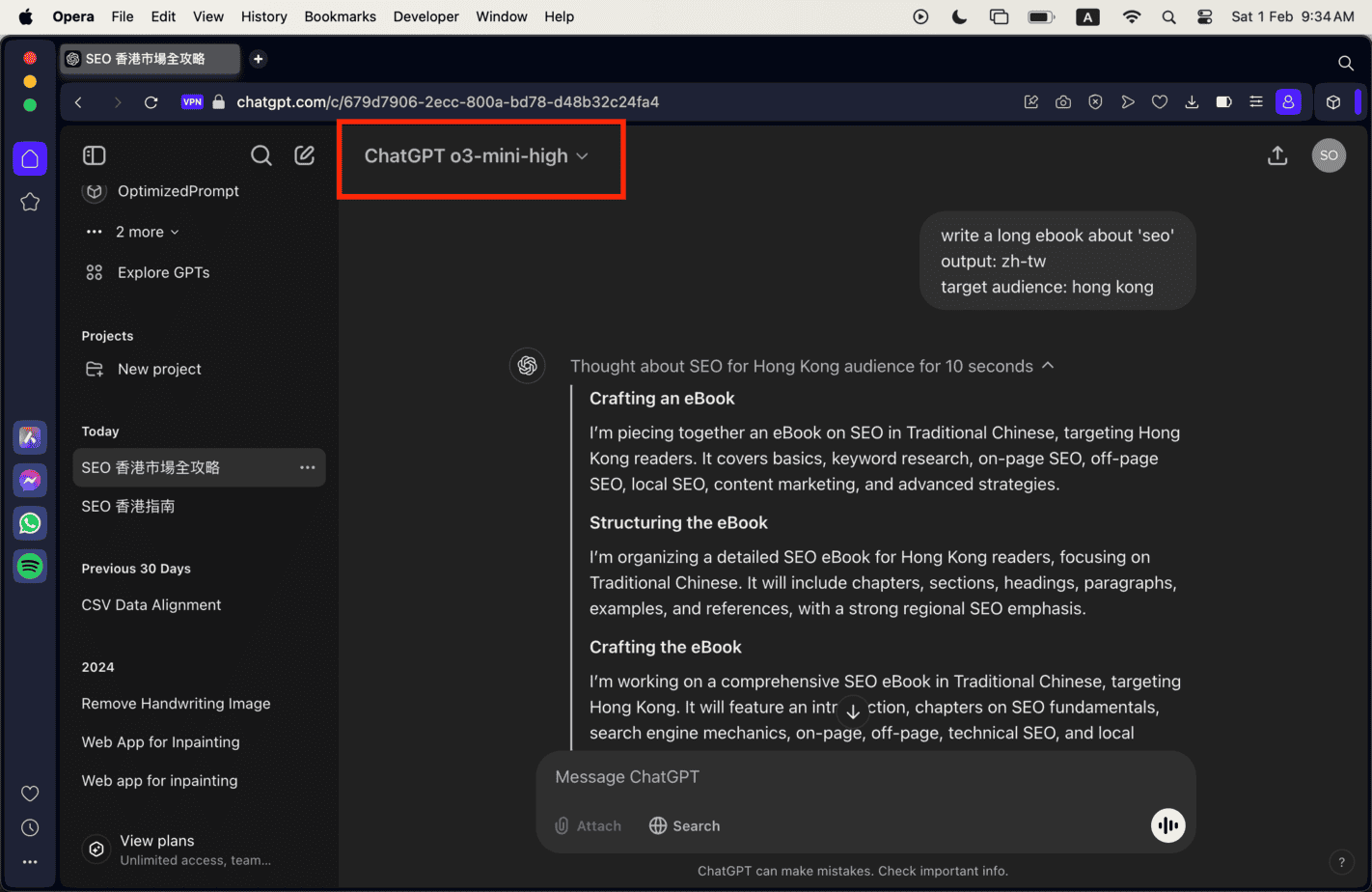
Task: Open Wi-Fi status menu
Action: click(x=1132, y=16)
